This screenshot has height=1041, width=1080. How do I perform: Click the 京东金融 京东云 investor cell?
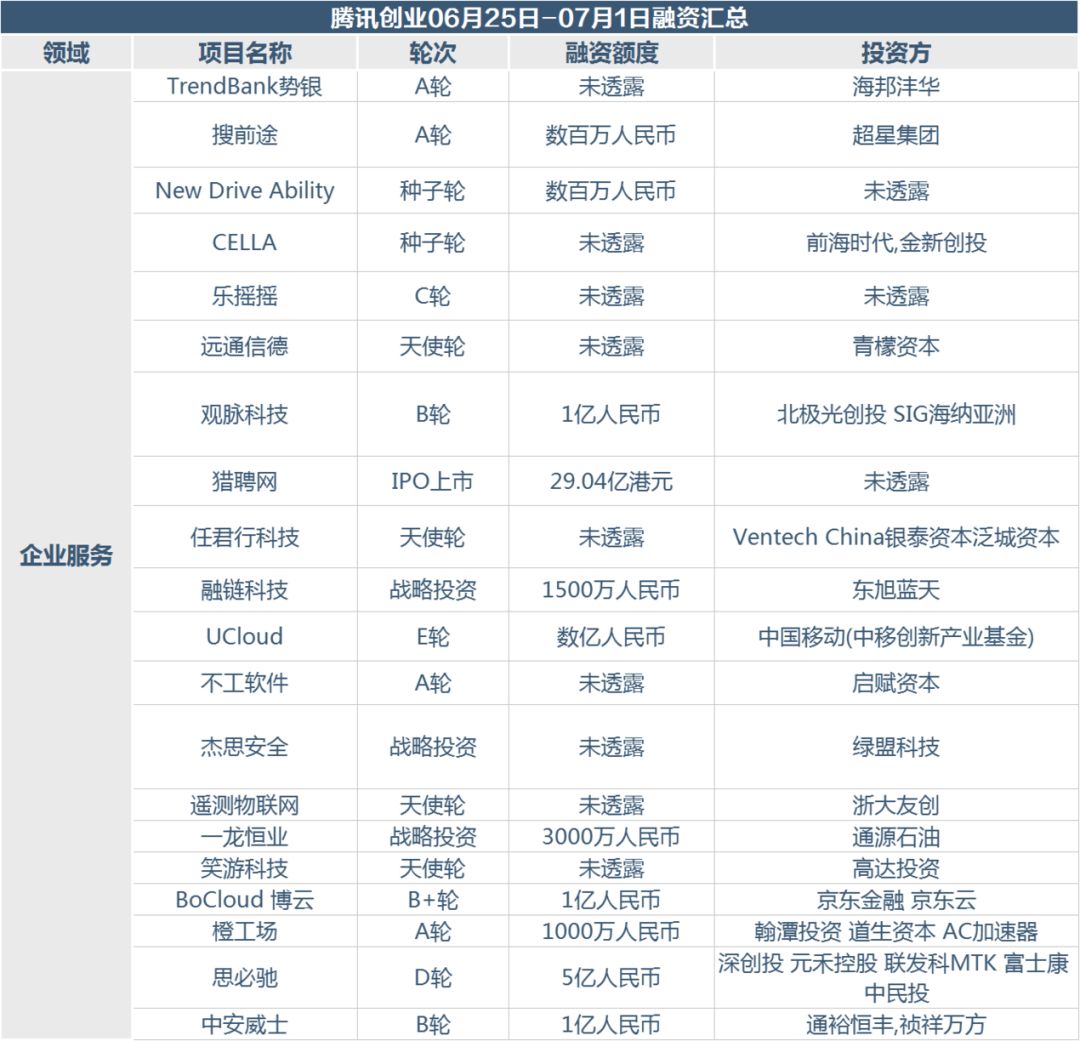896,900
